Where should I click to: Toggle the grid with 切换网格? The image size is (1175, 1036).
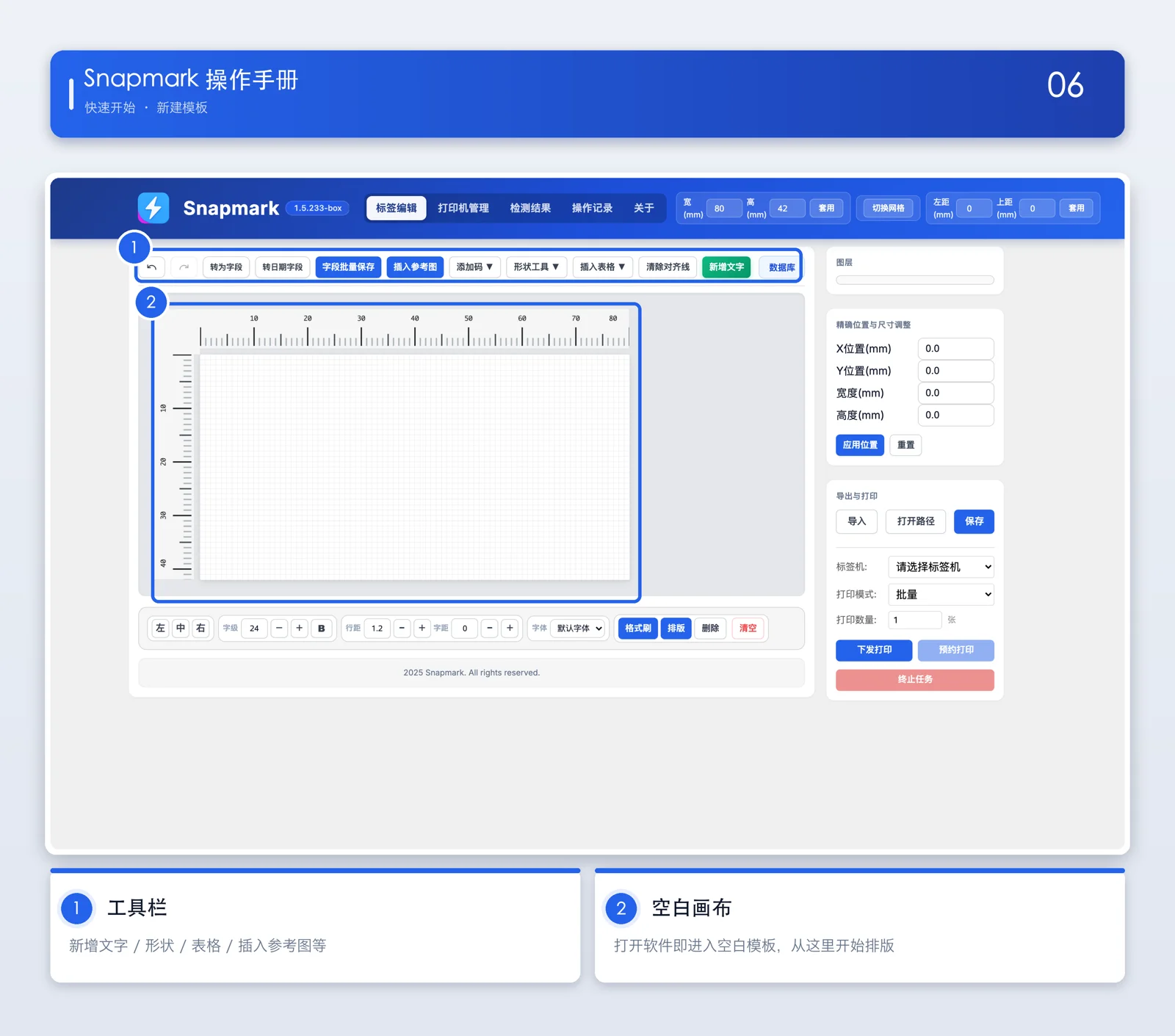[889, 209]
